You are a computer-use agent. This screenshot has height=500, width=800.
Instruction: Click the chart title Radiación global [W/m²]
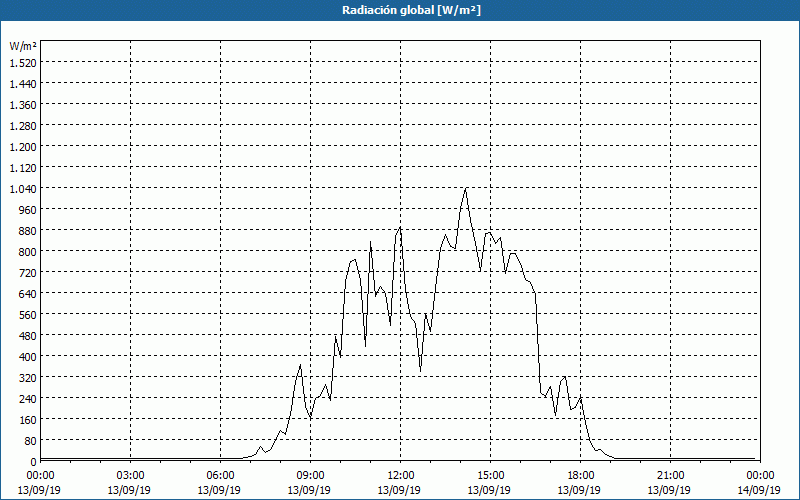[411, 10]
